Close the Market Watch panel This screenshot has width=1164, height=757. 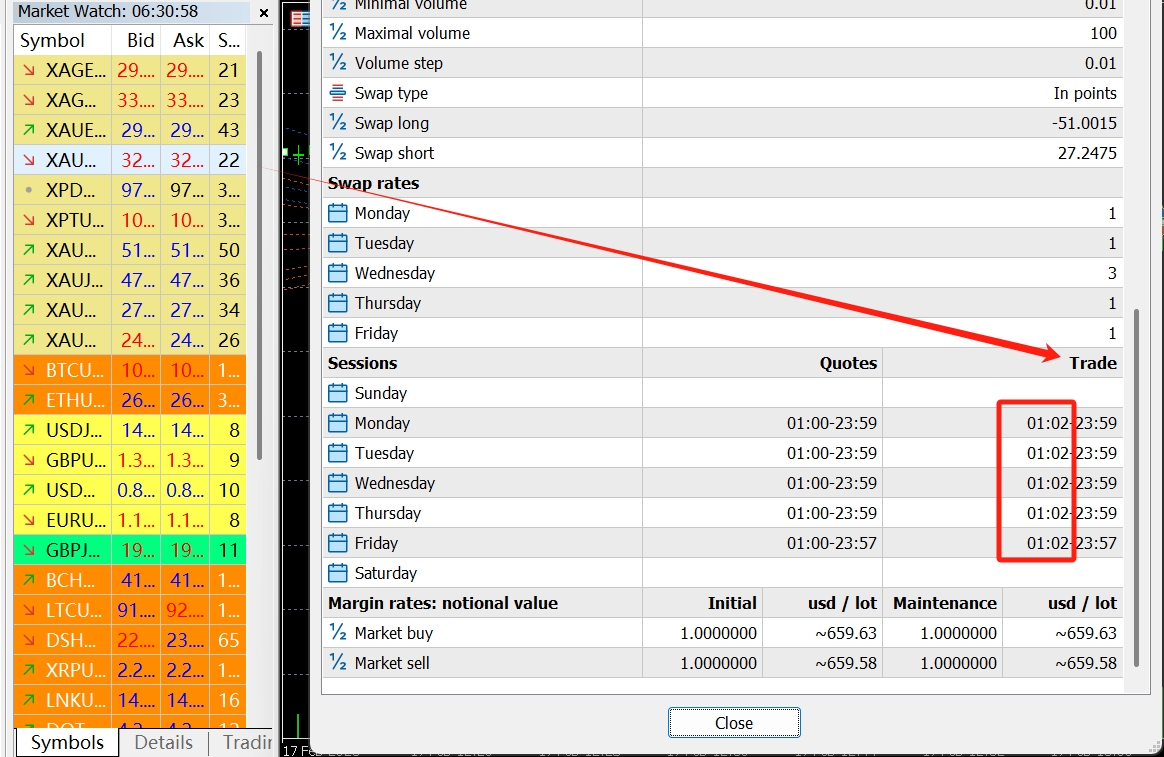pyautogui.click(x=264, y=13)
